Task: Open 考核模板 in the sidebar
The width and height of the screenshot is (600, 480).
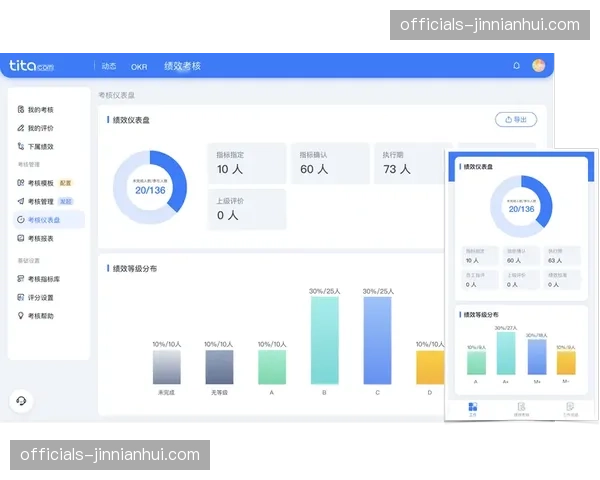Action: tap(40, 183)
